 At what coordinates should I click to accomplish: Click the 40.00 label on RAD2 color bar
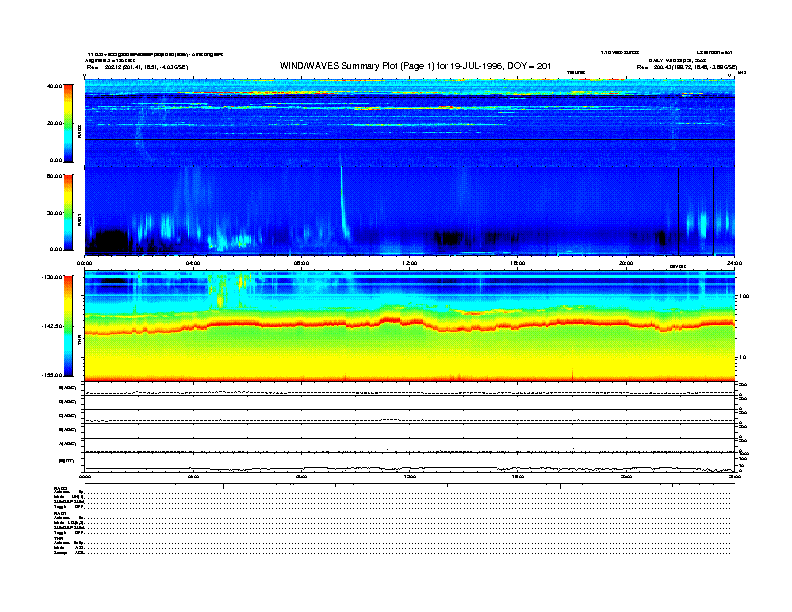pos(54,86)
